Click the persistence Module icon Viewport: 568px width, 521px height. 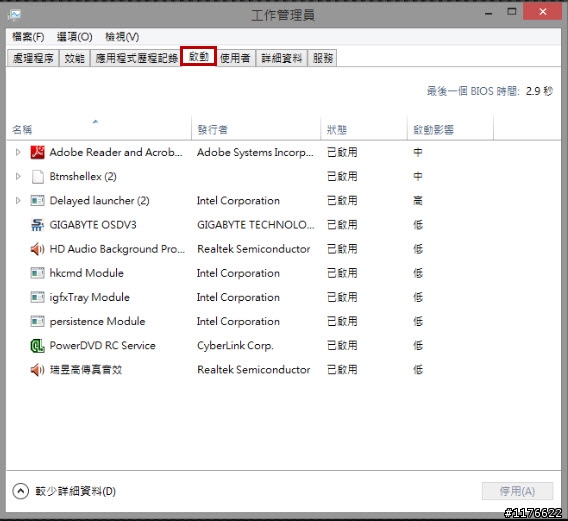pyautogui.click(x=37, y=321)
